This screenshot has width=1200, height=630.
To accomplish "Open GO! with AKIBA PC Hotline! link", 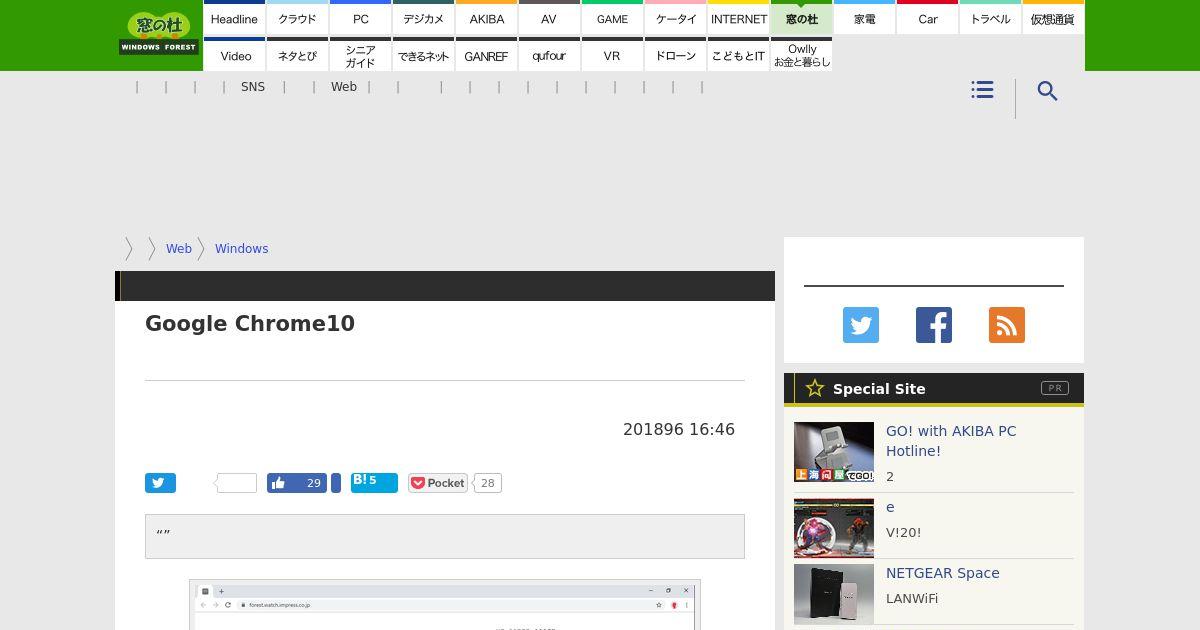I will point(951,441).
